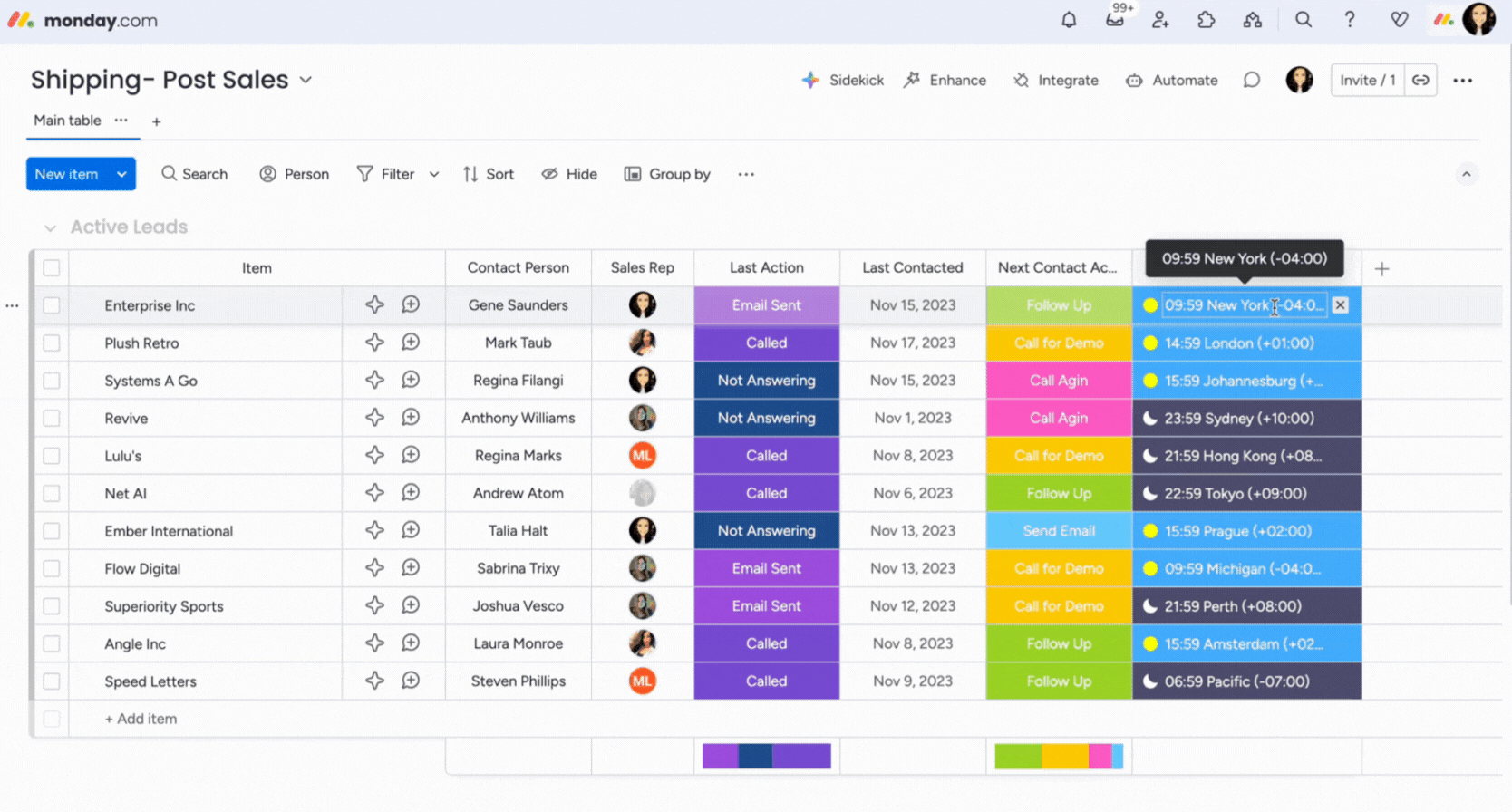Open the Shipping- Post Sales board name chevron

pos(306,80)
